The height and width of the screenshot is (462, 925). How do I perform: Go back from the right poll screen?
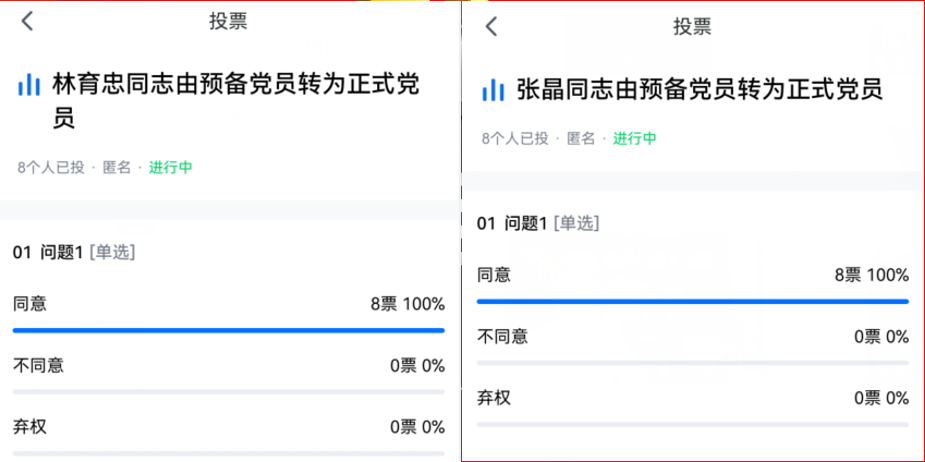[x=491, y=27]
